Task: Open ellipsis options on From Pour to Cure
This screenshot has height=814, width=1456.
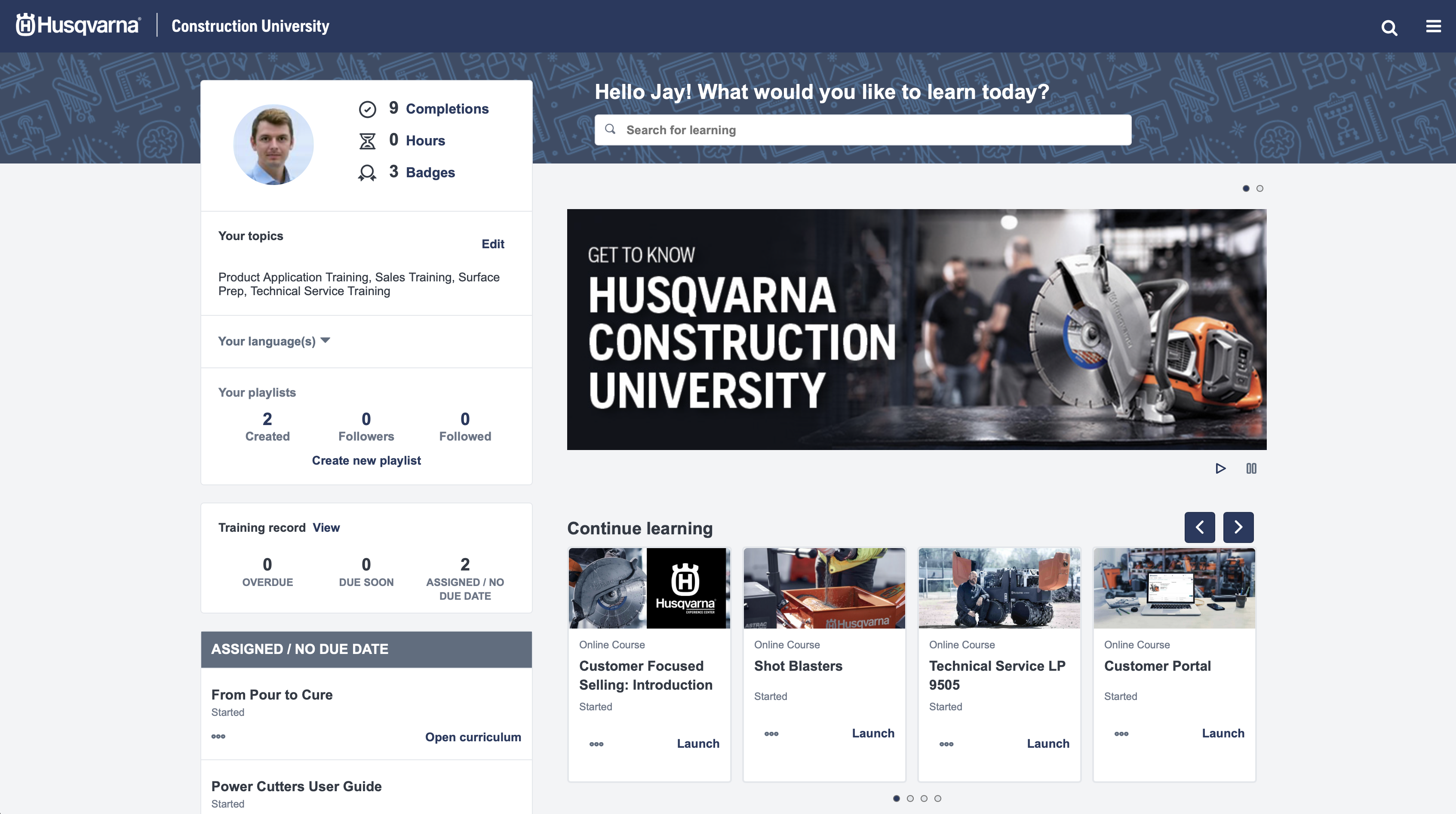Action: click(219, 737)
